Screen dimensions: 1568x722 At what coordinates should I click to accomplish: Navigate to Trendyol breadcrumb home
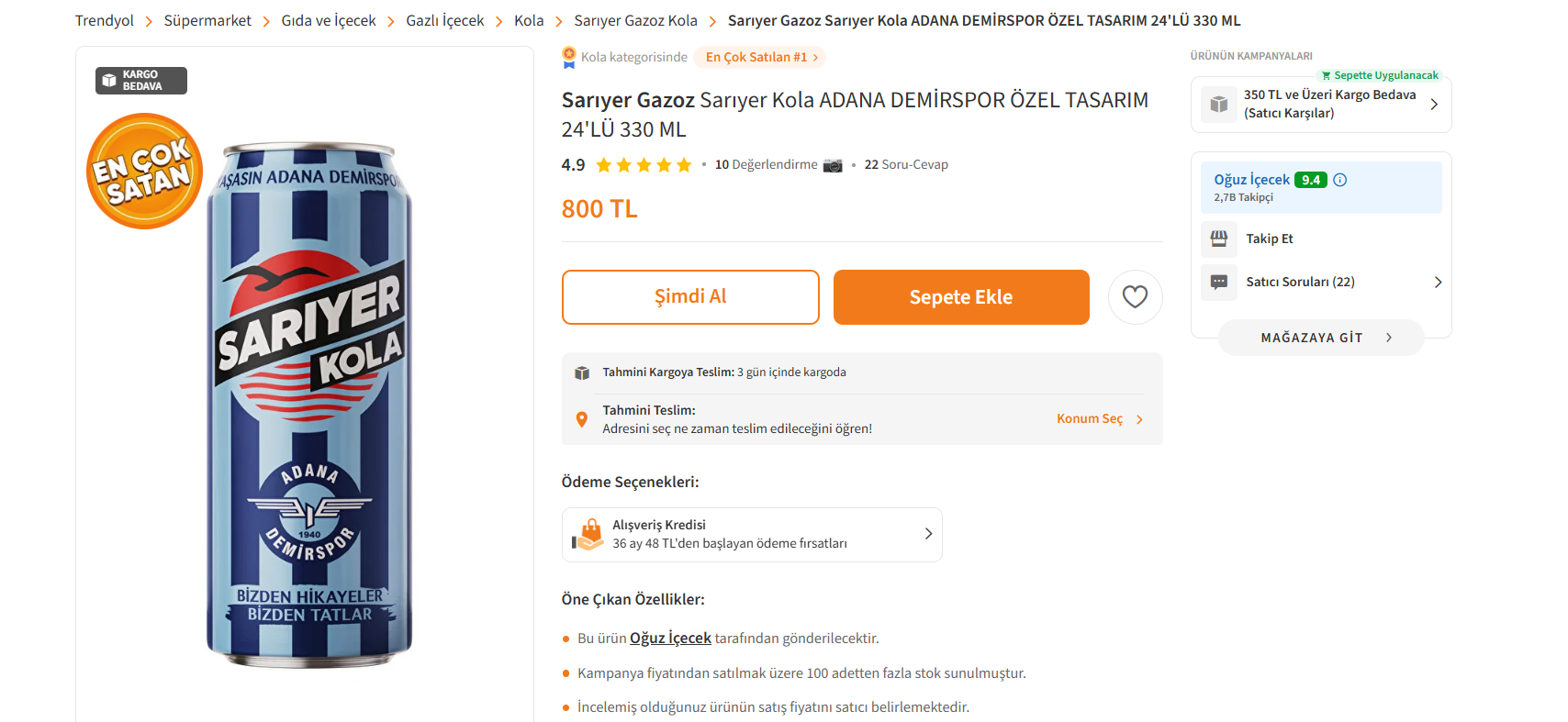tap(104, 21)
